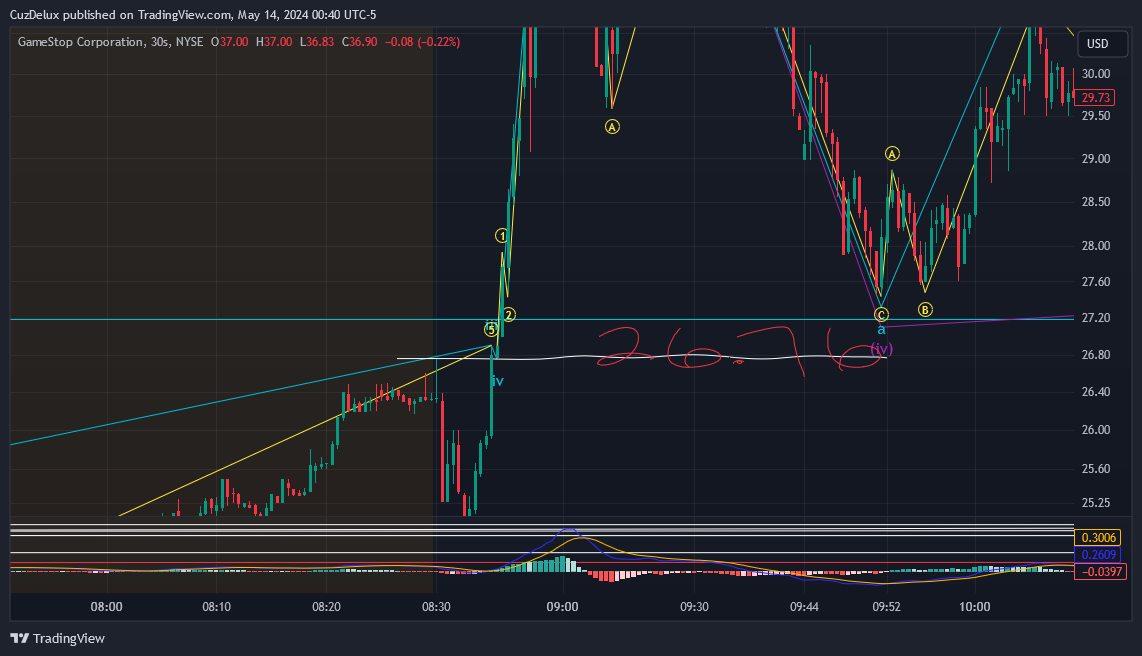Click the 30.00 price axis label

[x=1096, y=74]
